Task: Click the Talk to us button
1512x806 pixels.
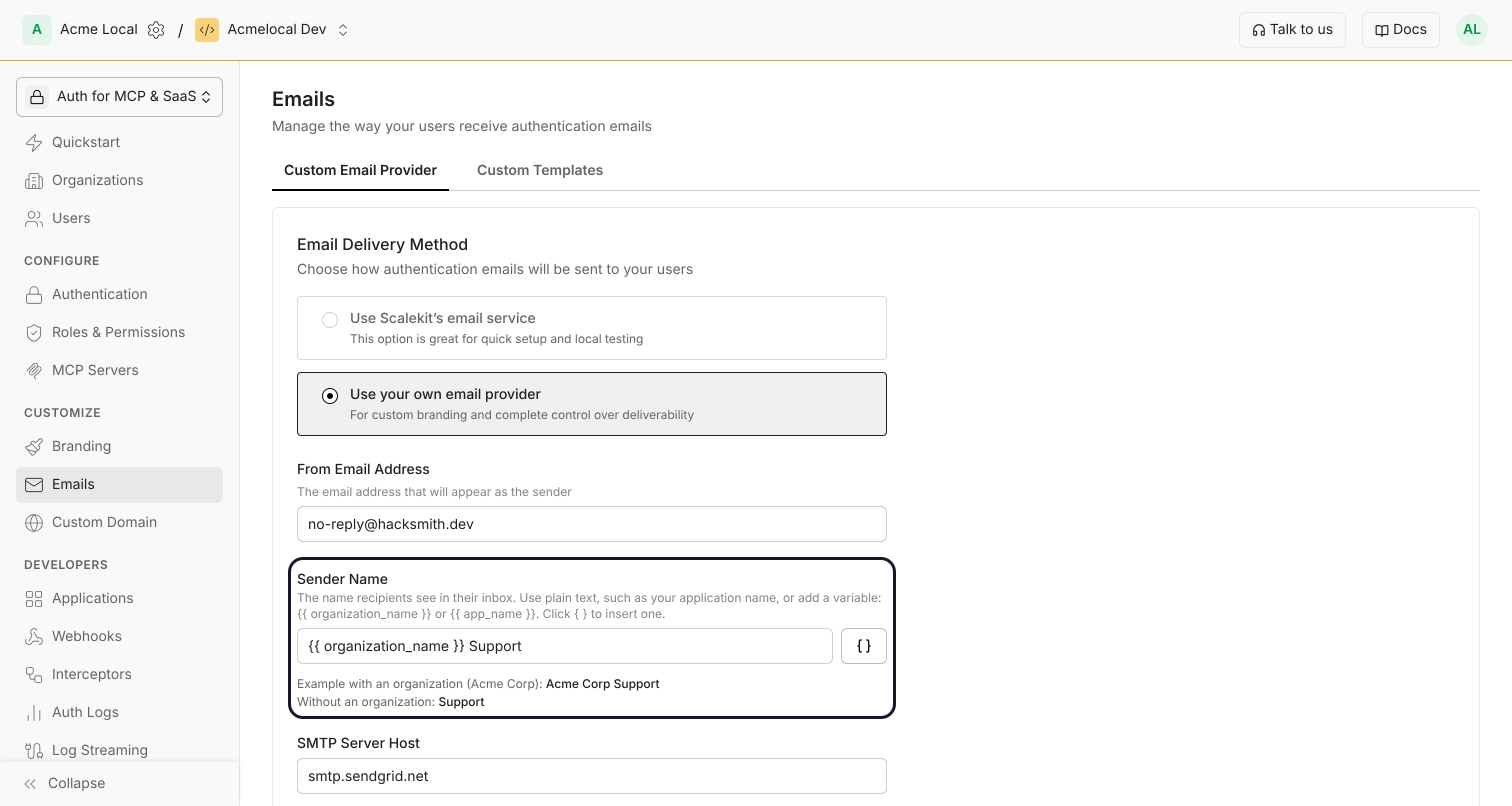Action: point(1292,30)
